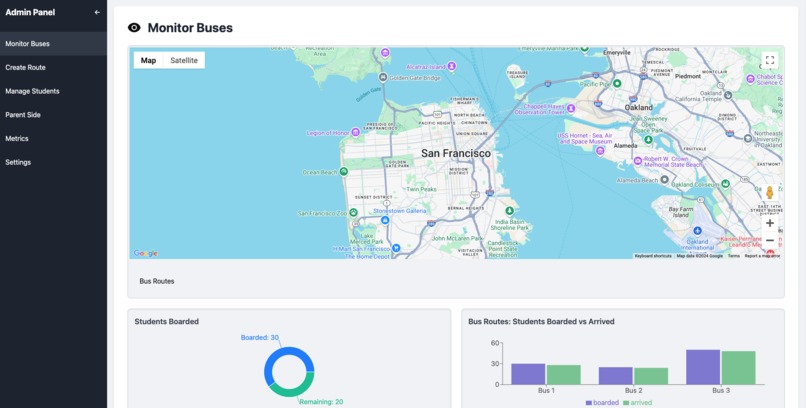Click the Bus 1 arrived green bar
This screenshot has height=408, width=806.
click(564, 375)
